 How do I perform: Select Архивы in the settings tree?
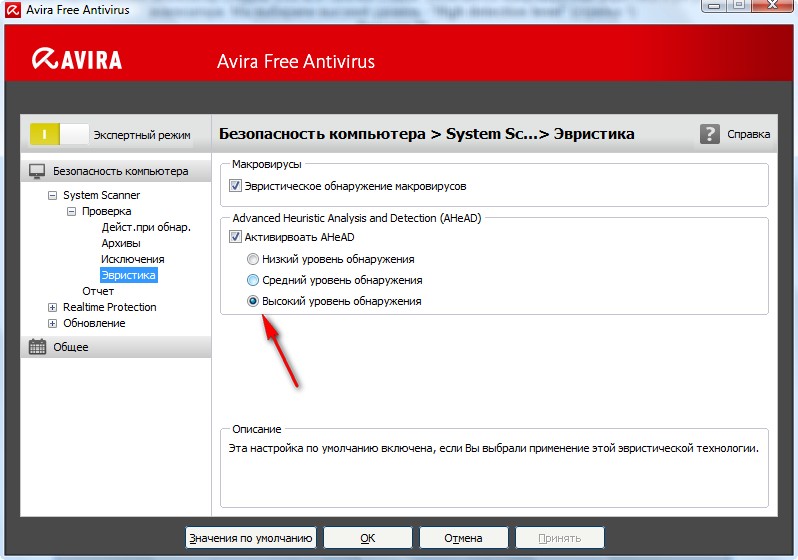[x=121, y=243]
